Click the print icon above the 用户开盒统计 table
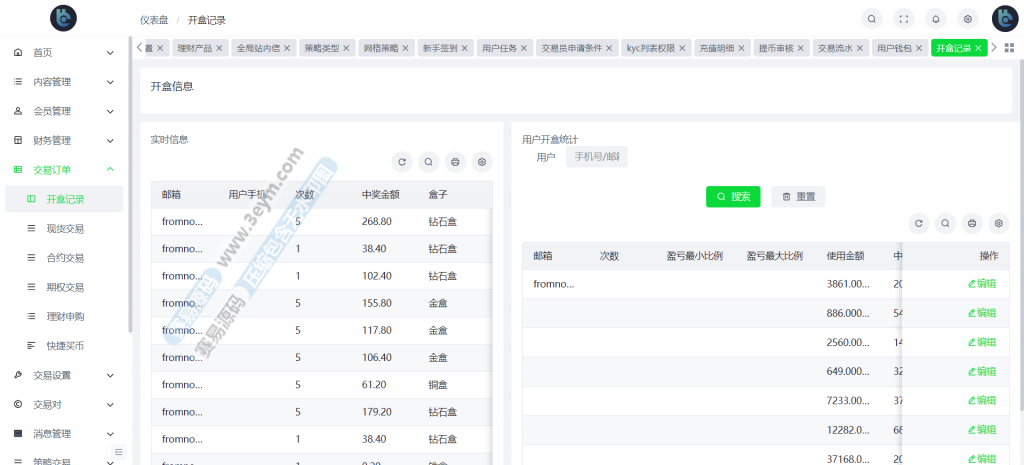 coord(972,224)
